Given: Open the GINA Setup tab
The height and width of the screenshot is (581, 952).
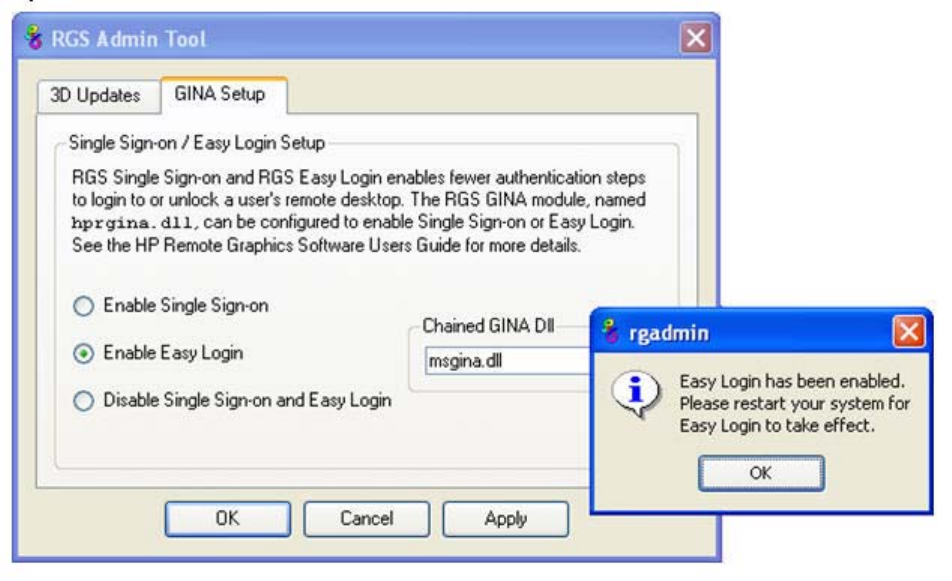Looking at the screenshot, I should coord(222,94).
